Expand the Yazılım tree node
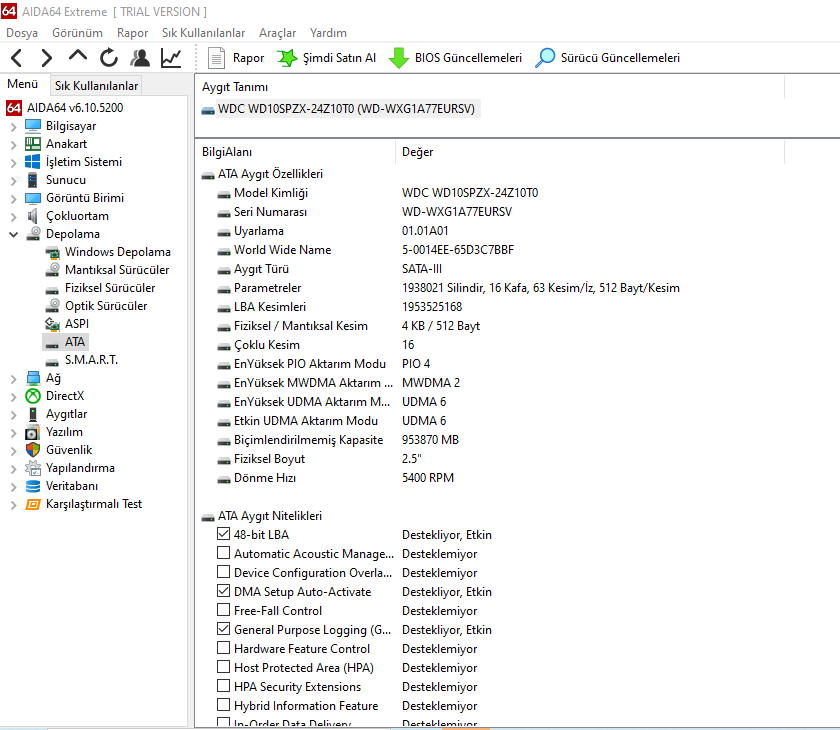This screenshot has height=730, width=840. (x=13, y=433)
